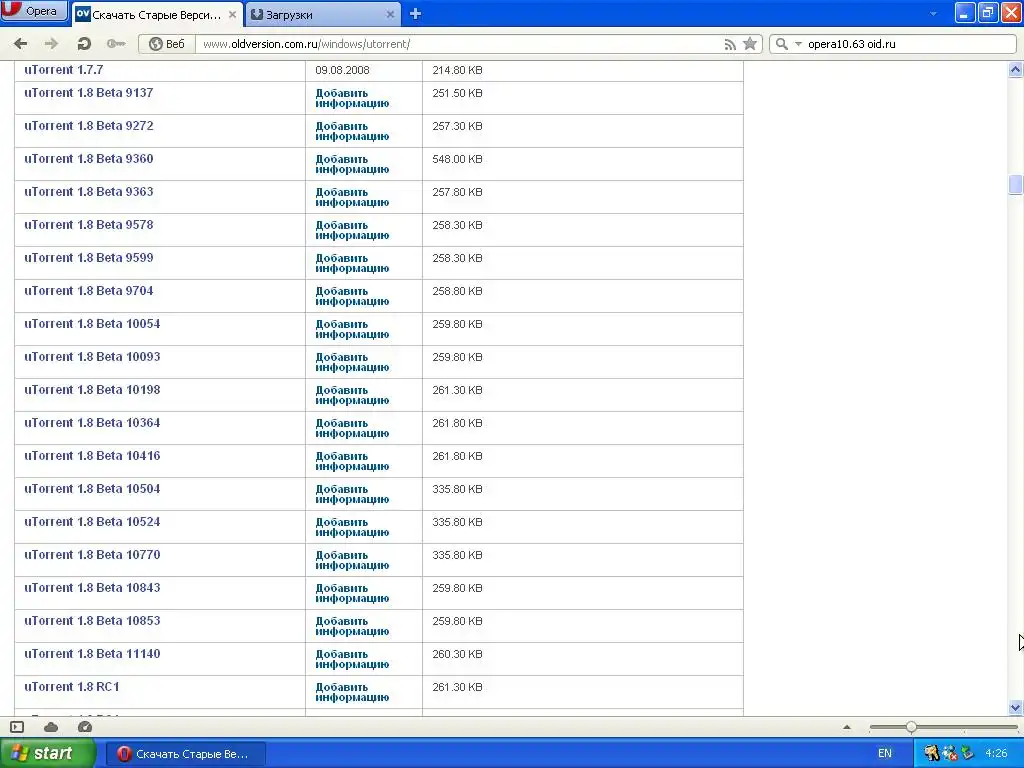1024x768 pixels.
Task: Open uTorrent 1.8 Beta 9272 link
Action: point(89,125)
